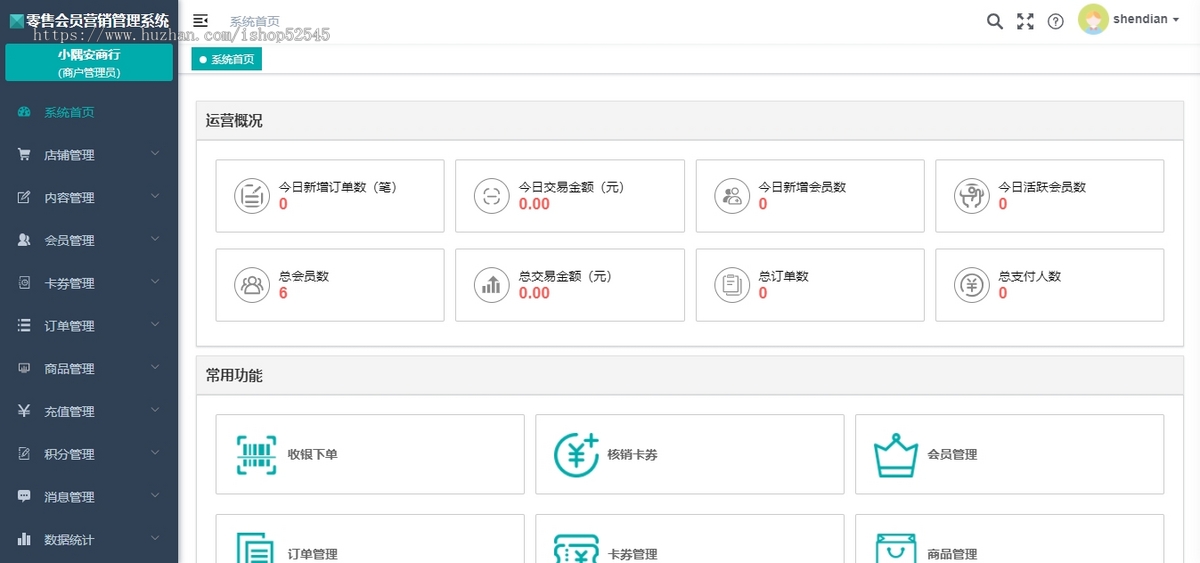
Task: Click the 今日活跃会员数 icon
Action: point(972,195)
